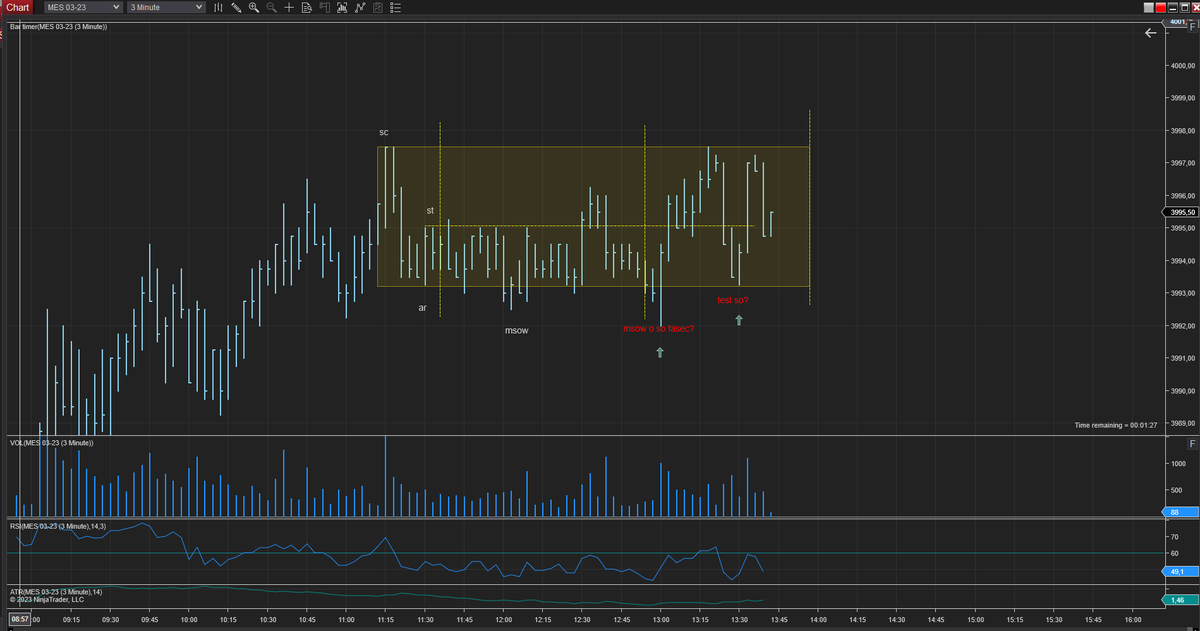Click the RSI value marker 49,1
The height and width of the screenshot is (631, 1200).
coord(1178,571)
